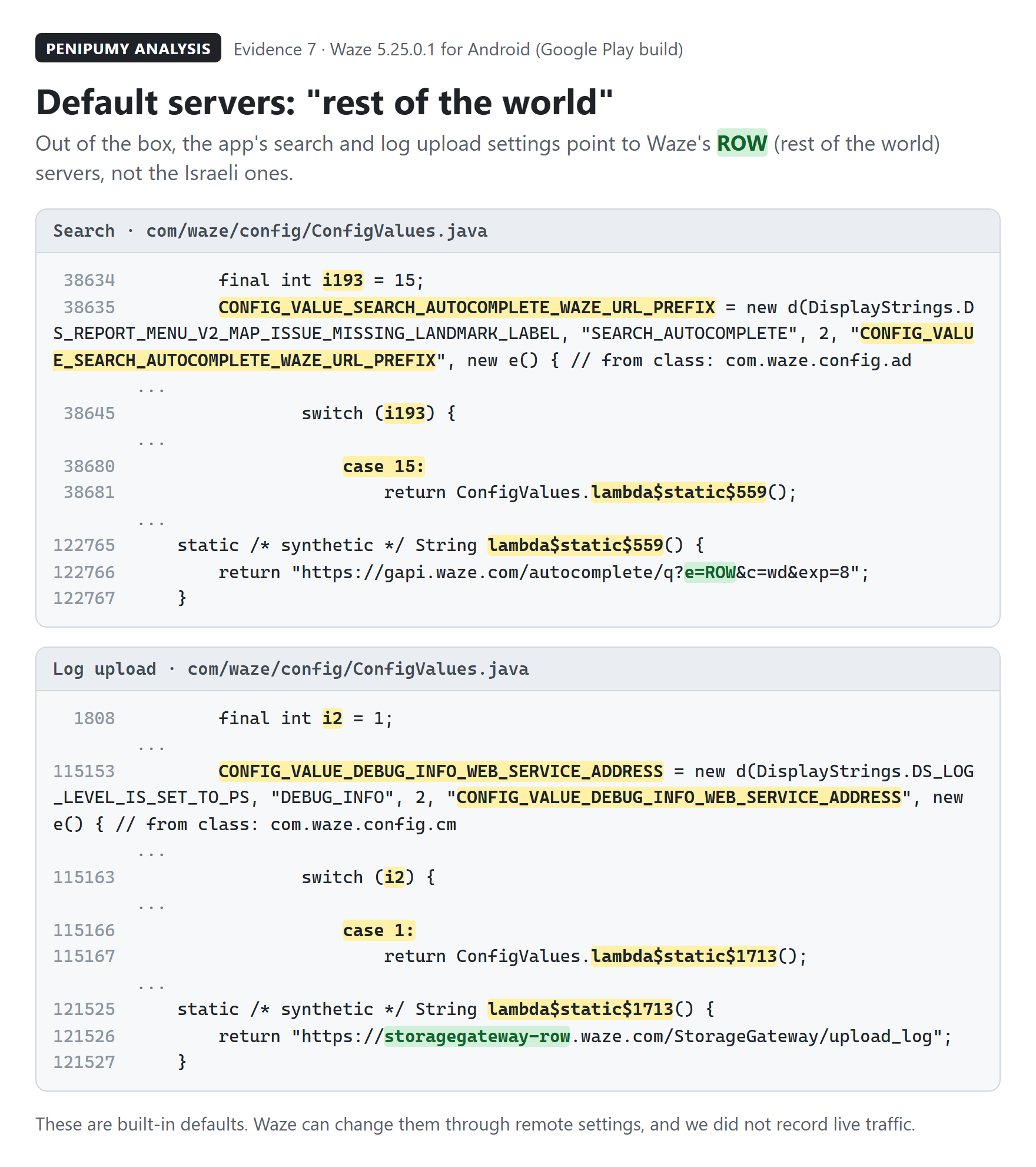Viewport: 1036px width, 1167px height.
Task: Click the "SEARCH_AUTOCOMPLETE" string literal
Action: point(689,333)
